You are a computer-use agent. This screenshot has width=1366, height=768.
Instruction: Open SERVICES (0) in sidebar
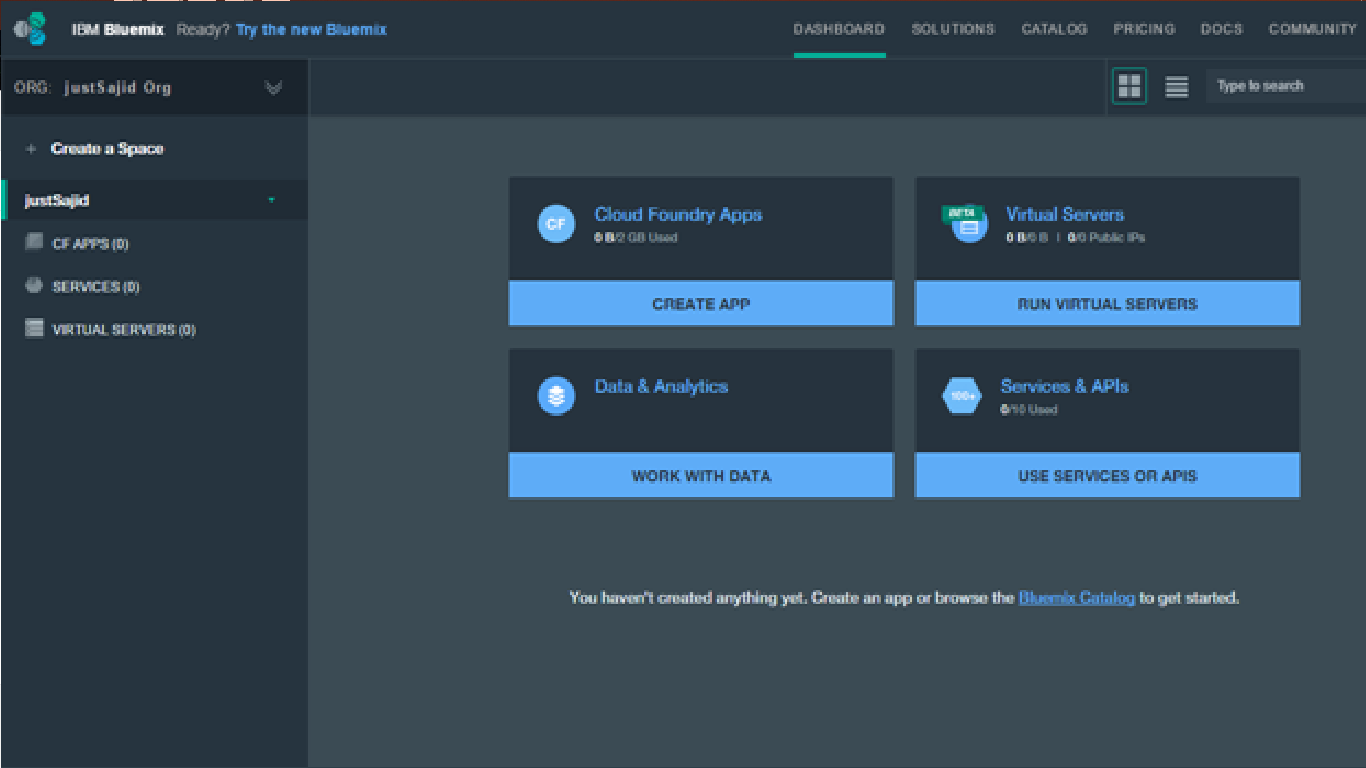point(95,286)
